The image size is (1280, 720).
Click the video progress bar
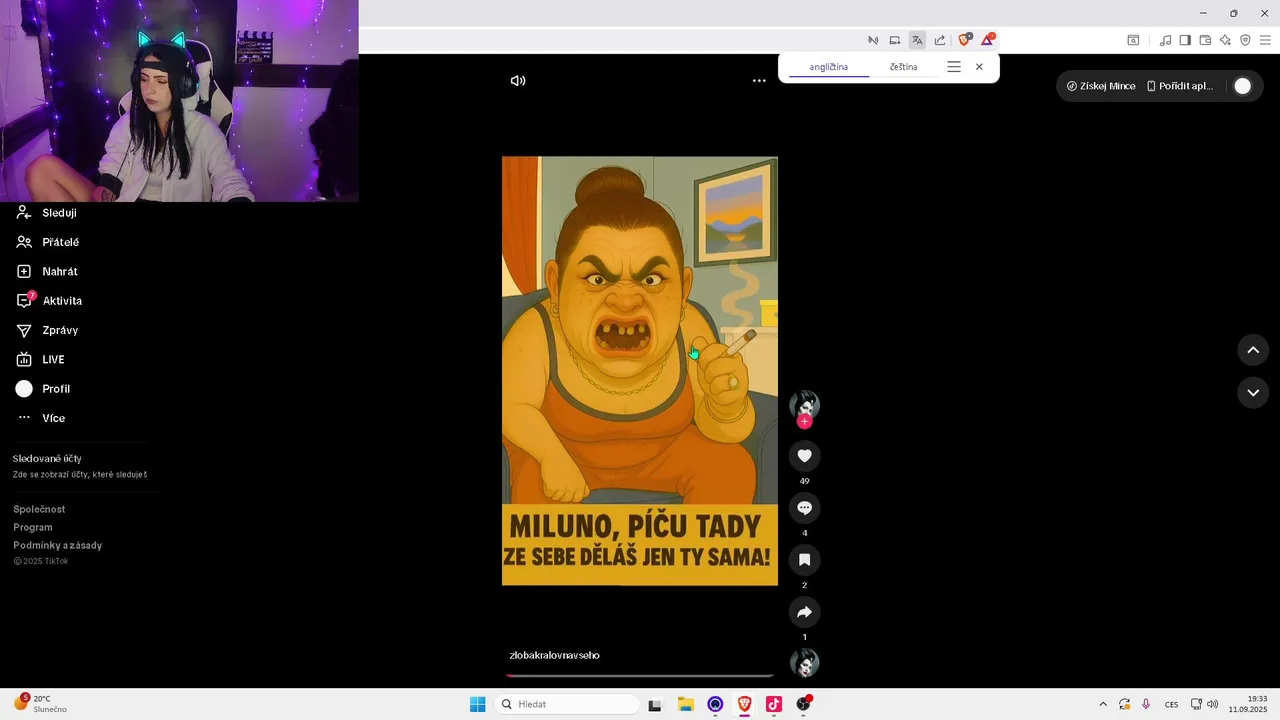(x=639, y=675)
